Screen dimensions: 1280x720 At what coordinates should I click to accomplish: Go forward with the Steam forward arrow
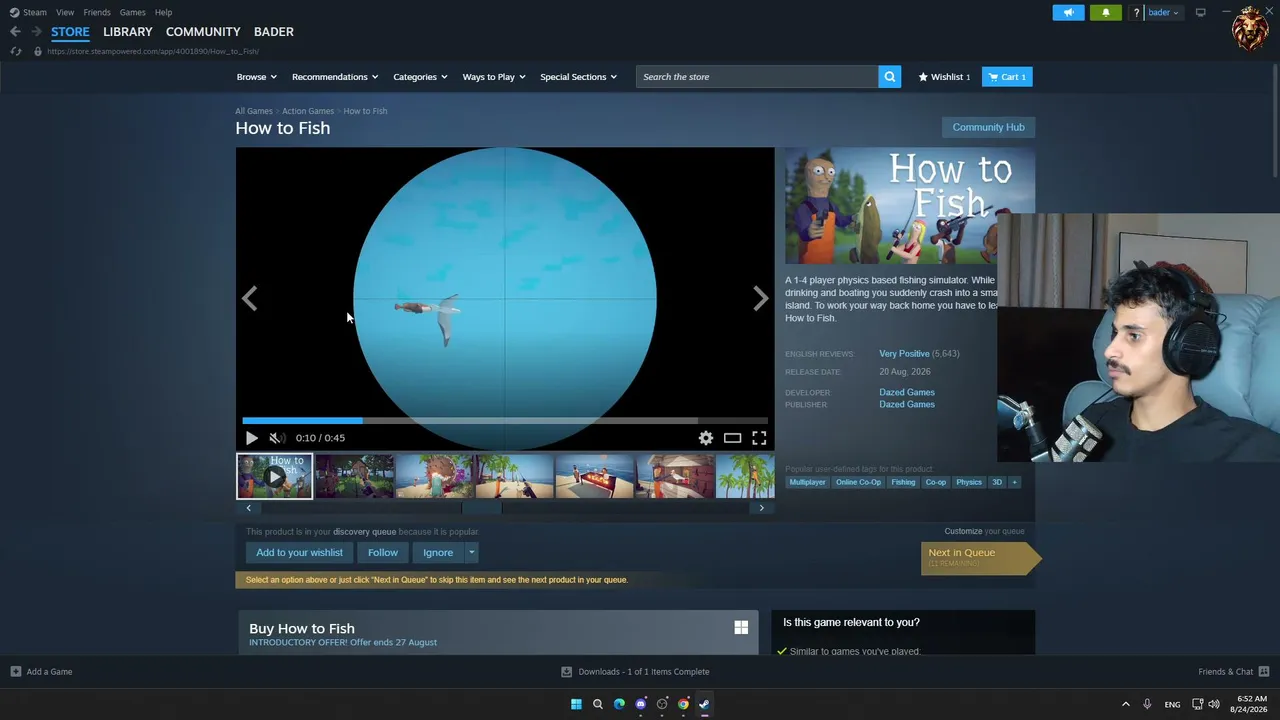click(x=36, y=32)
